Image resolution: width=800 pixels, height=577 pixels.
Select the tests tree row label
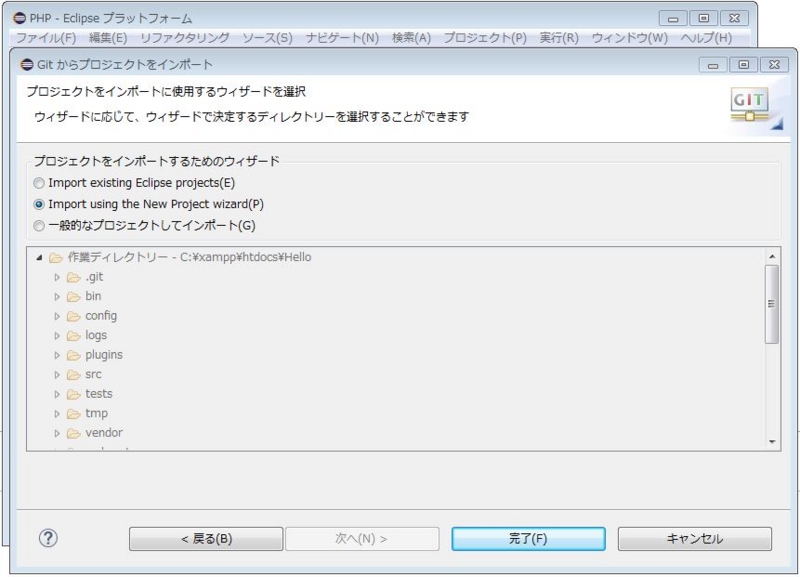[x=99, y=394]
